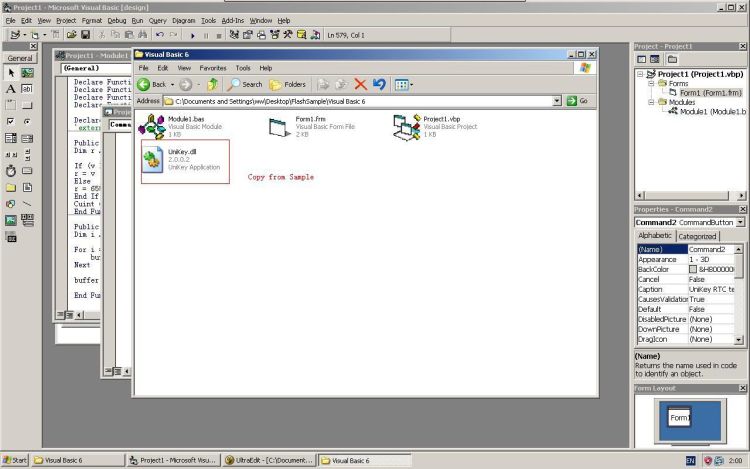Collapse the Modules folder node

(651, 102)
